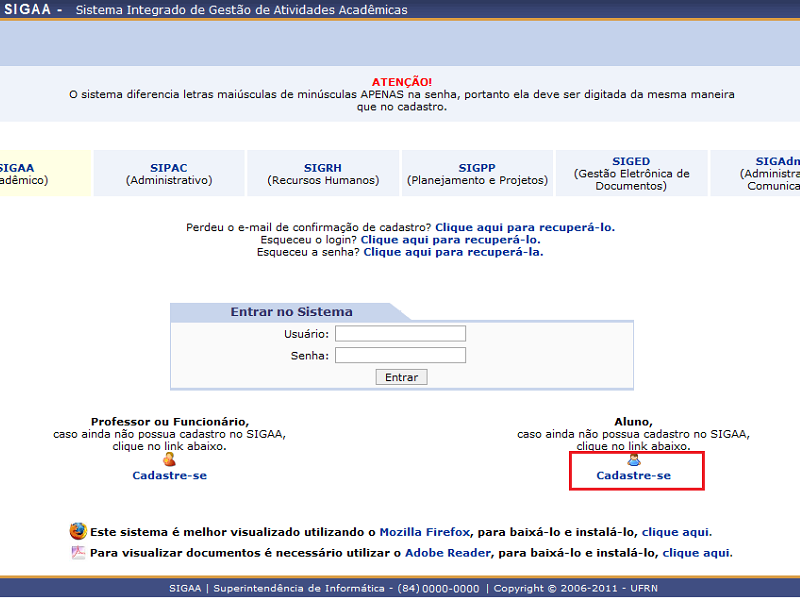Viewport: 800px width, 600px height.
Task: Recover lost registration confirmation e-mail link
Action: [524, 228]
